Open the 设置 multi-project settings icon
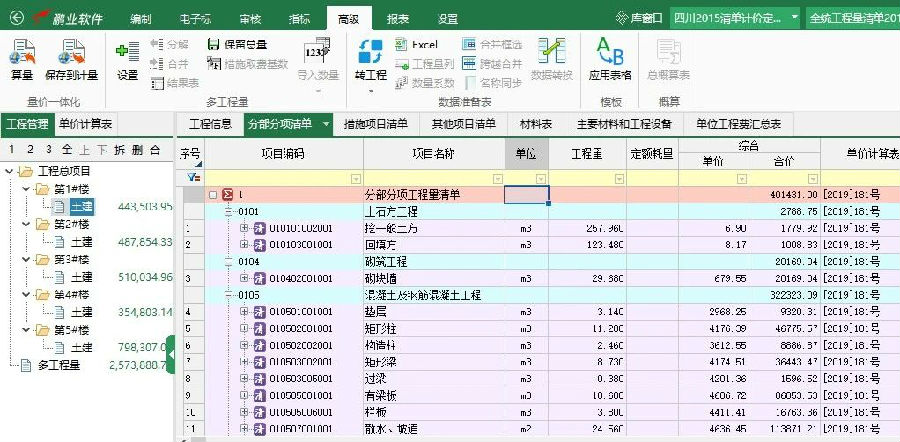Screen dimensions: 900x442 pos(127,52)
